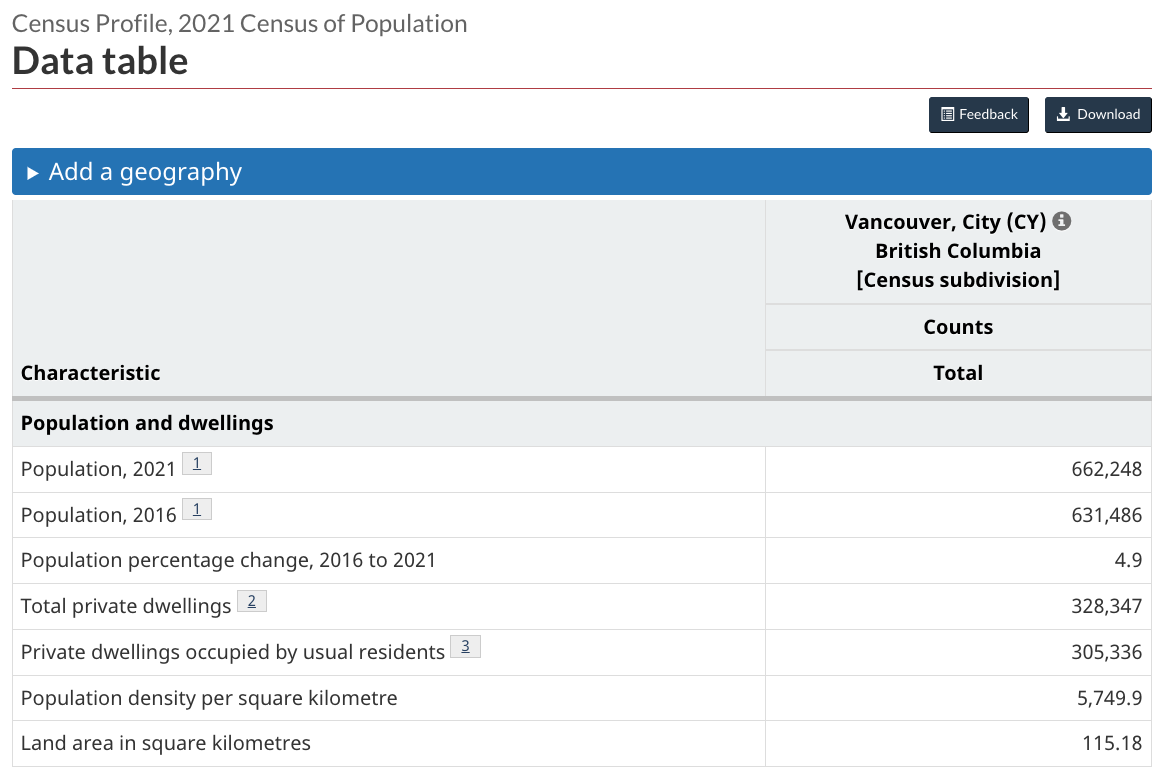
Task: Open footnote 2 next to Total private dwellings
Action: (252, 601)
